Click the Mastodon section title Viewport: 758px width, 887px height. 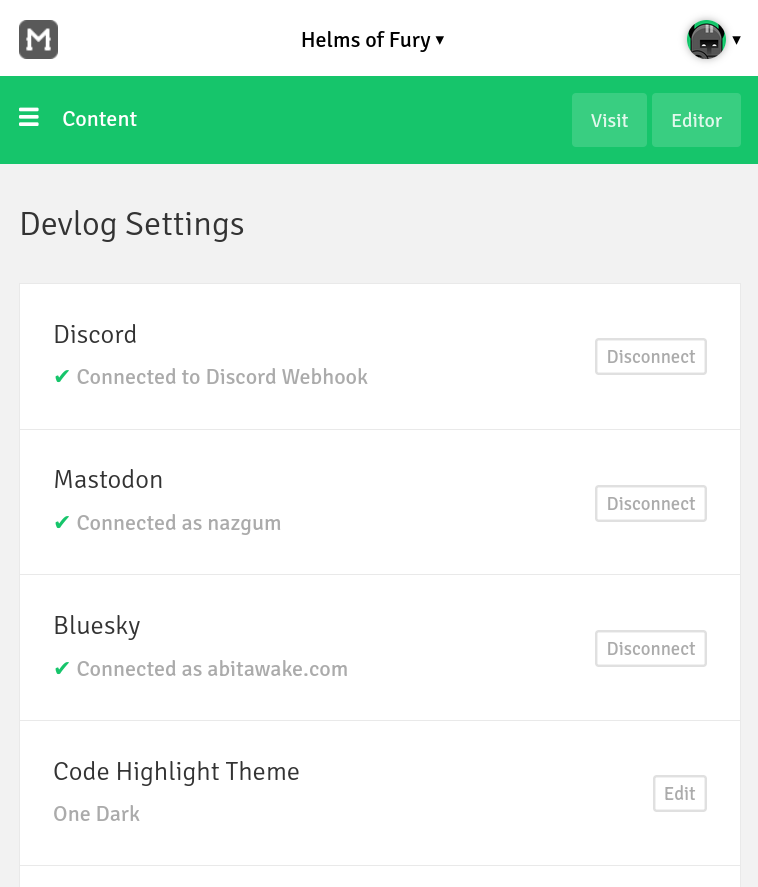108,480
